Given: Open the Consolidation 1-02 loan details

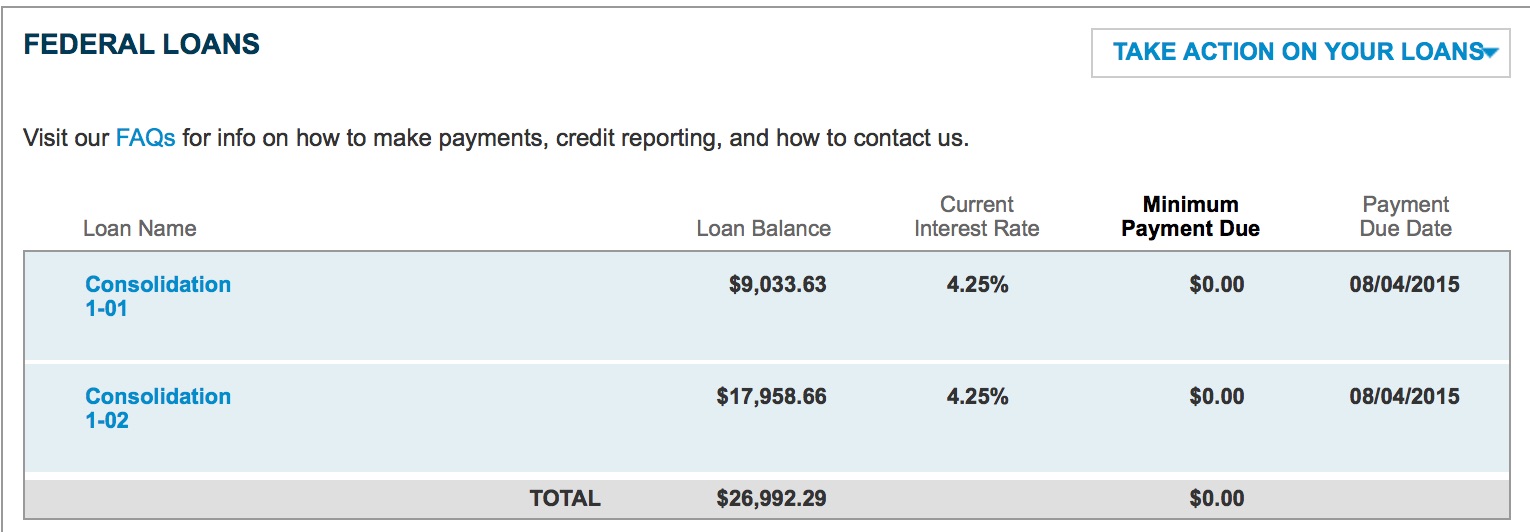Looking at the screenshot, I should [x=157, y=408].
